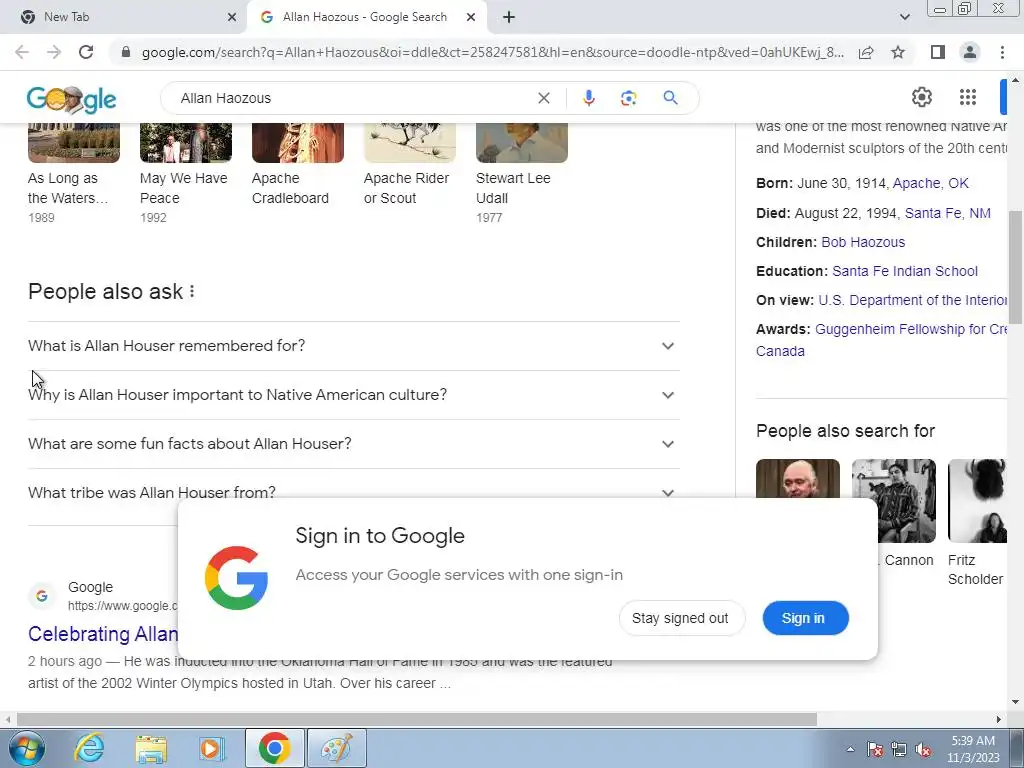Click the vertical page scrollbar thumb
This screenshot has height=768, width=1024.
(1015, 266)
